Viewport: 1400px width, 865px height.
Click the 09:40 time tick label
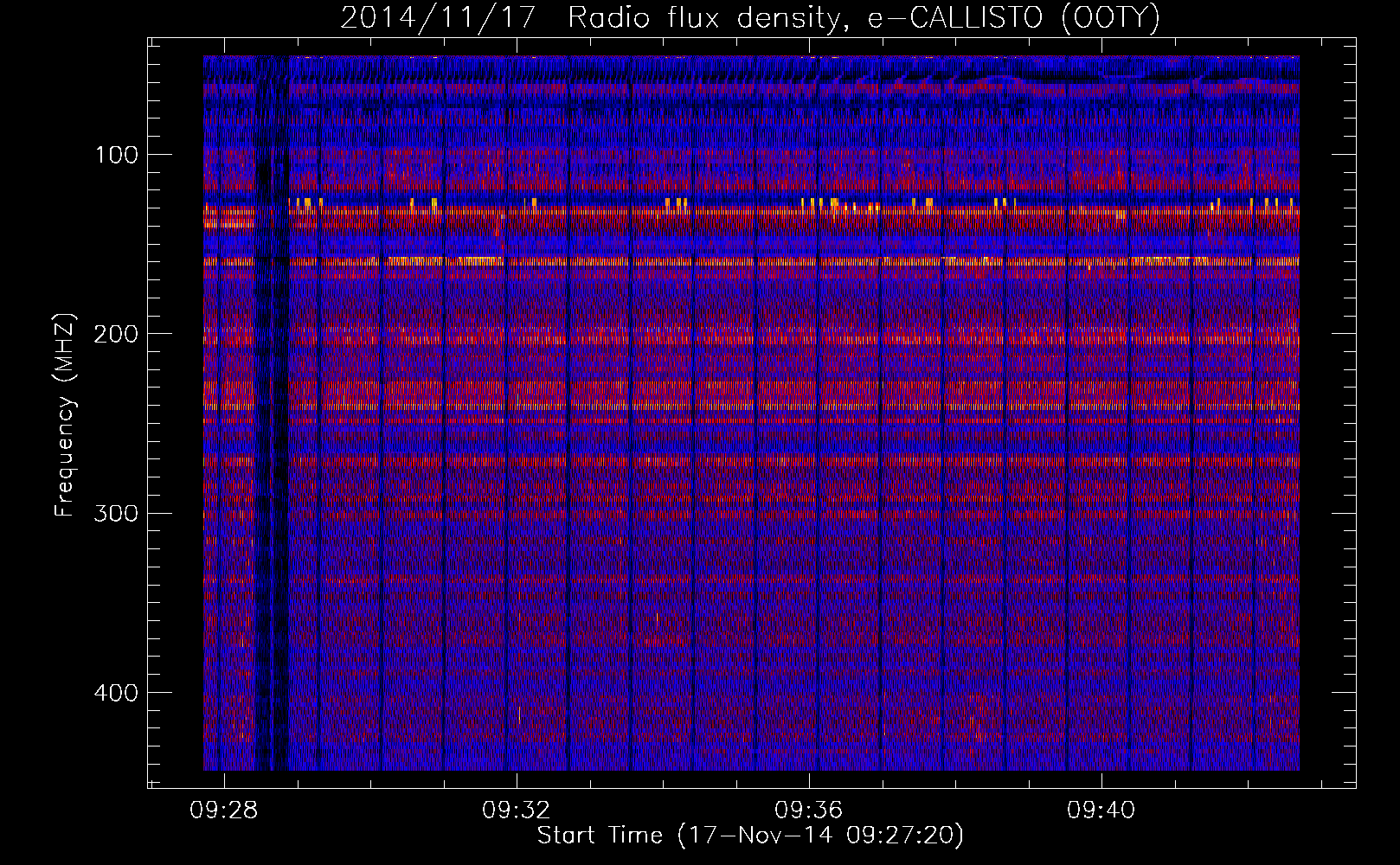pos(1101,811)
